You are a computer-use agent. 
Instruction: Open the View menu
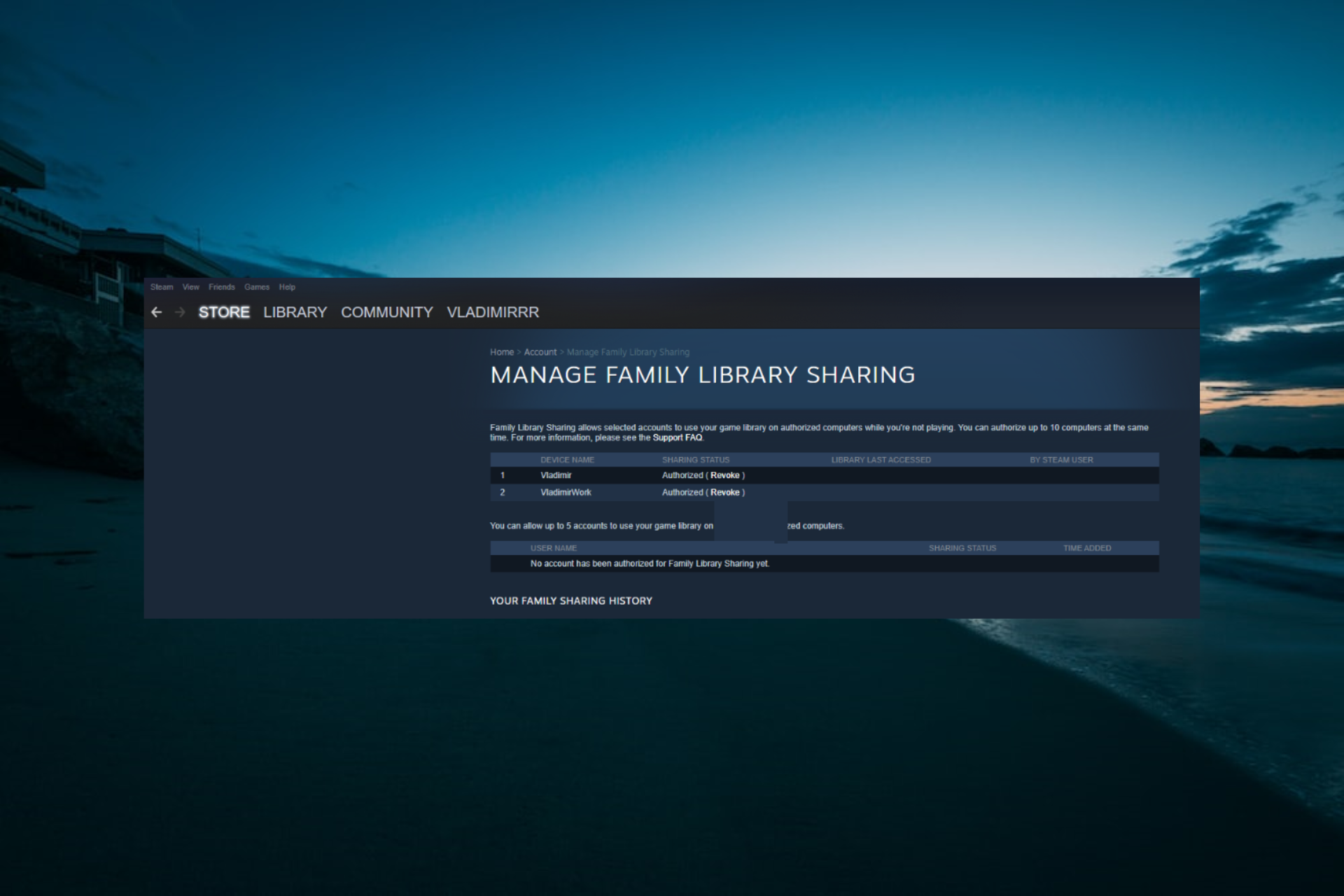191,287
